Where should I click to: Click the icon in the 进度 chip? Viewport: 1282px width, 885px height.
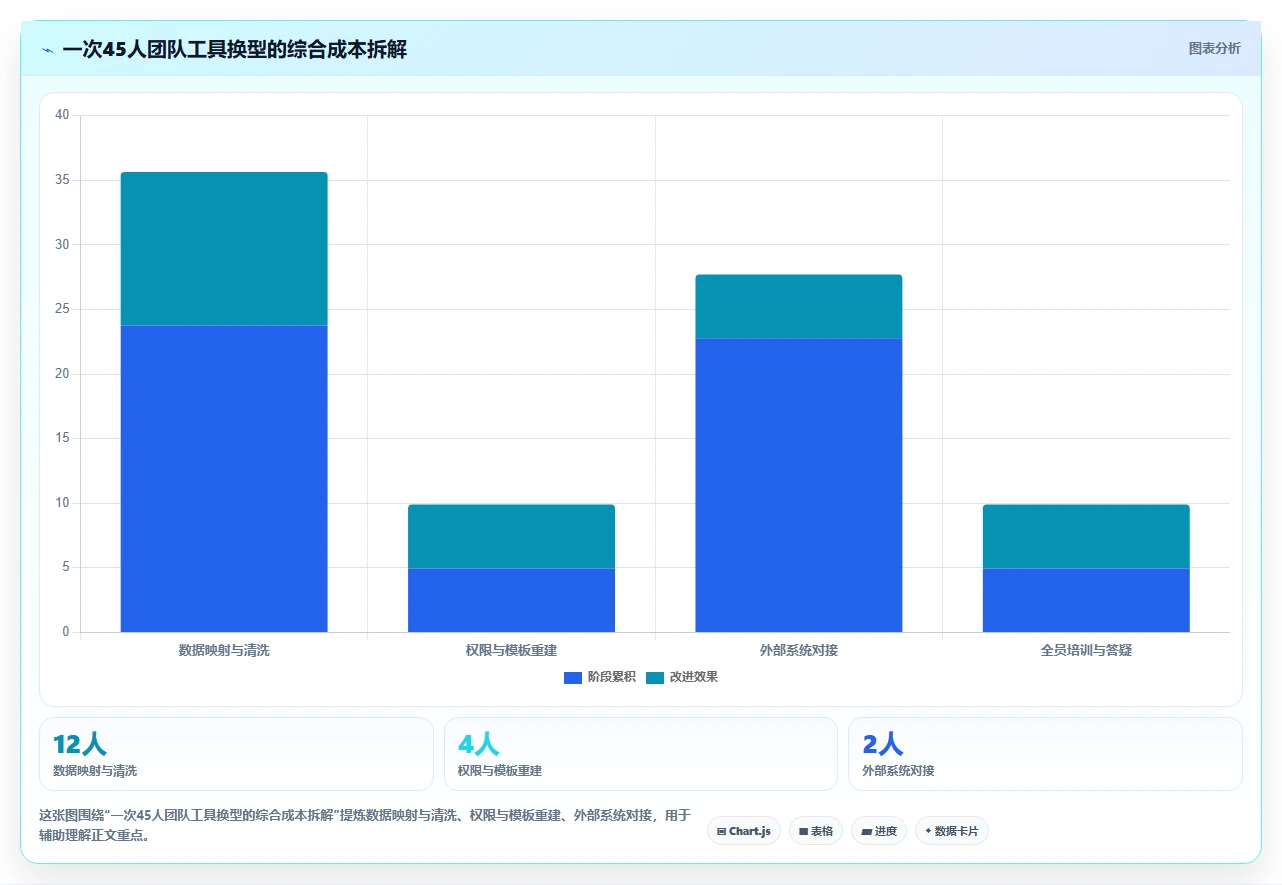(866, 831)
